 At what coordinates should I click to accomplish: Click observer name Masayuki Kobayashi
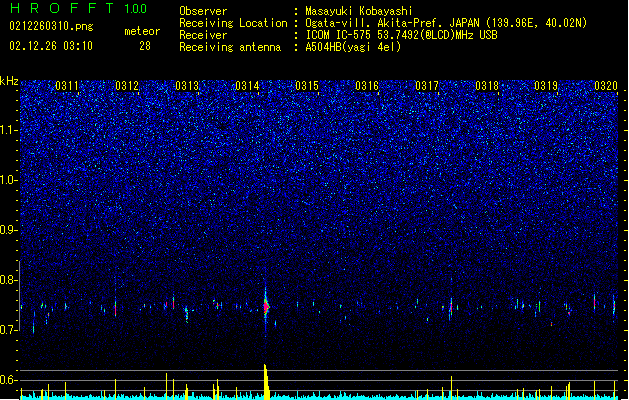[x=359, y=11]
